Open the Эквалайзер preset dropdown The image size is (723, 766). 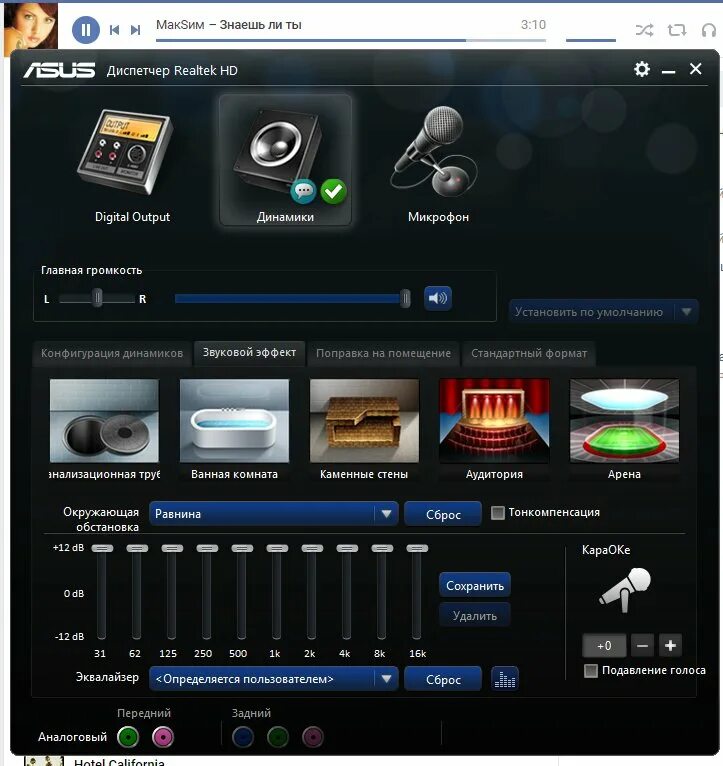pyautogui.click(x=274, y=679)
